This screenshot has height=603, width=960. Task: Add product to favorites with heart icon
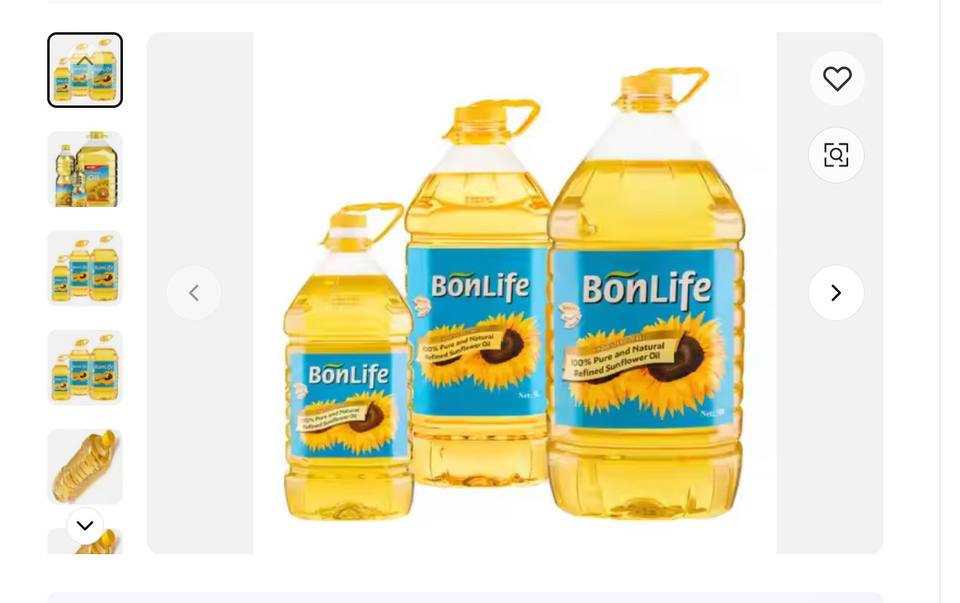point(837,78)
